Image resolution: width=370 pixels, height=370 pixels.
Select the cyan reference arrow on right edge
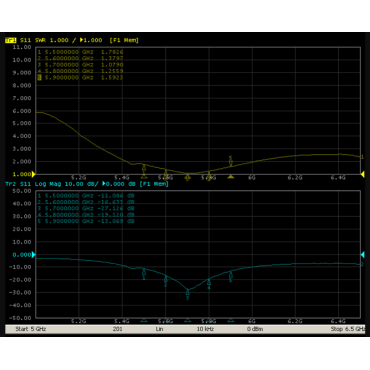click(x=363, y=255)
